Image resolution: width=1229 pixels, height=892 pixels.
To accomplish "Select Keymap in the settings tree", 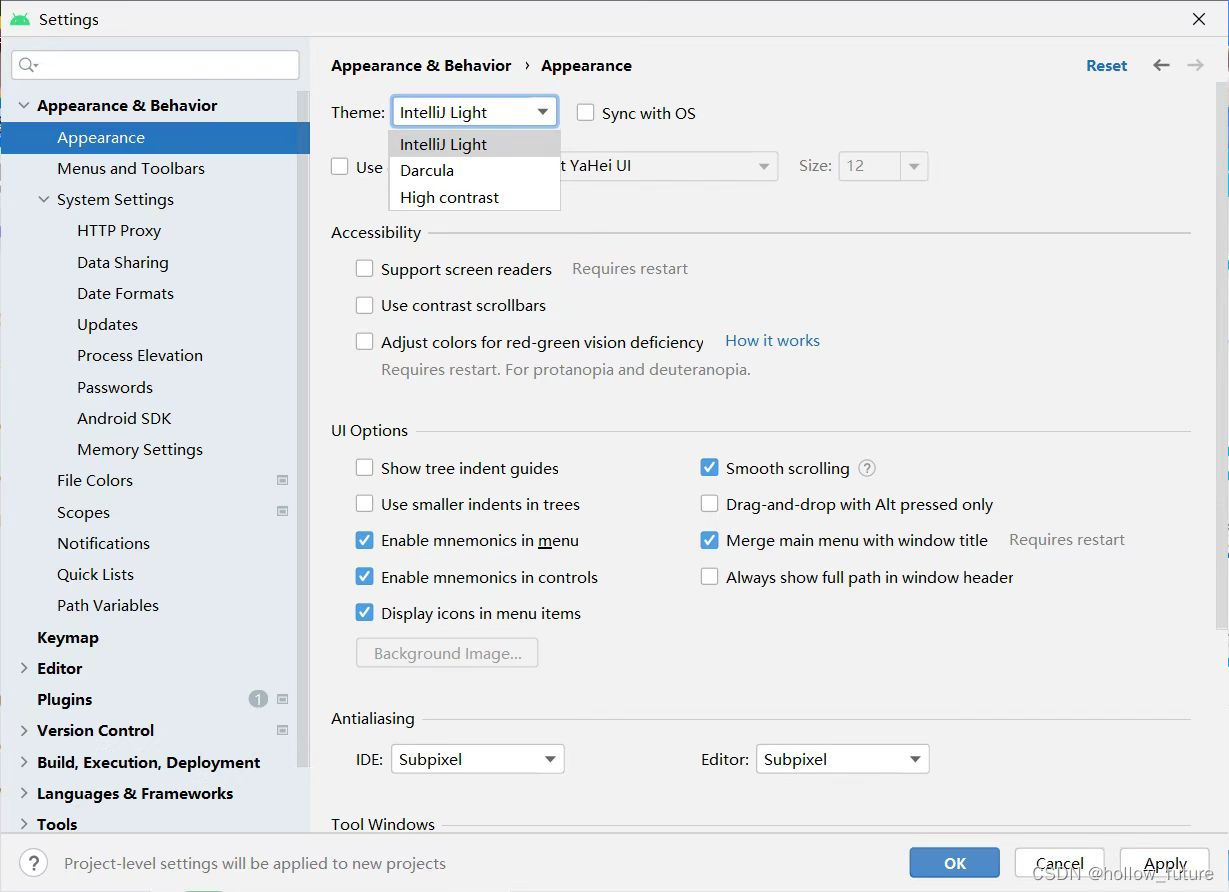I will coord(68,637).
